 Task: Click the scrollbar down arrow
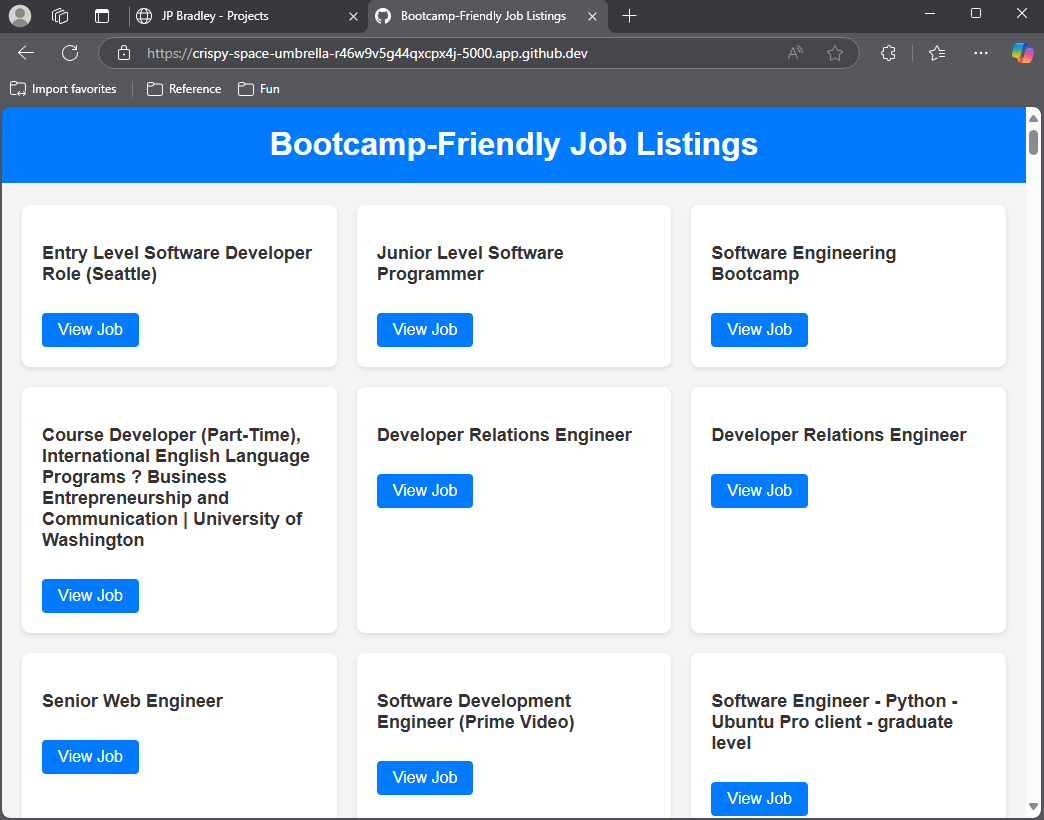1033,807
